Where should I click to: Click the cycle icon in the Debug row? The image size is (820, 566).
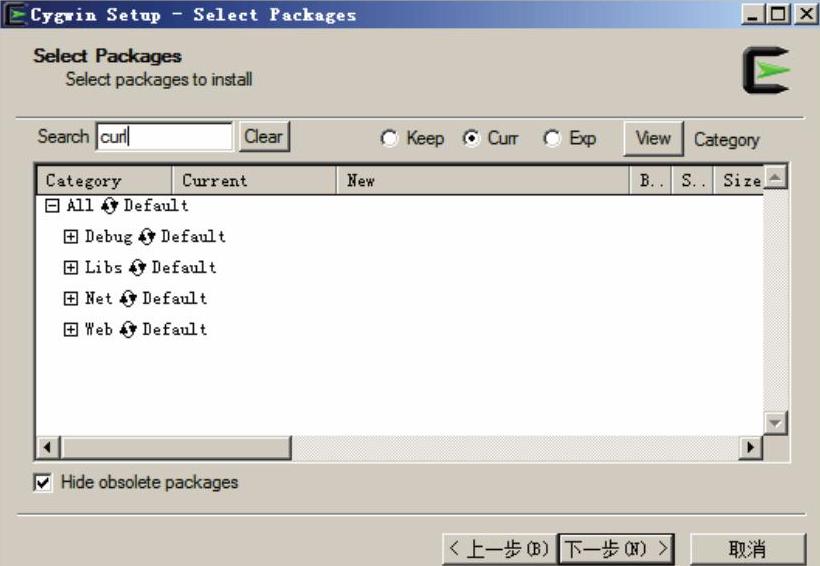pyautogui.click(x=147, y=236)
